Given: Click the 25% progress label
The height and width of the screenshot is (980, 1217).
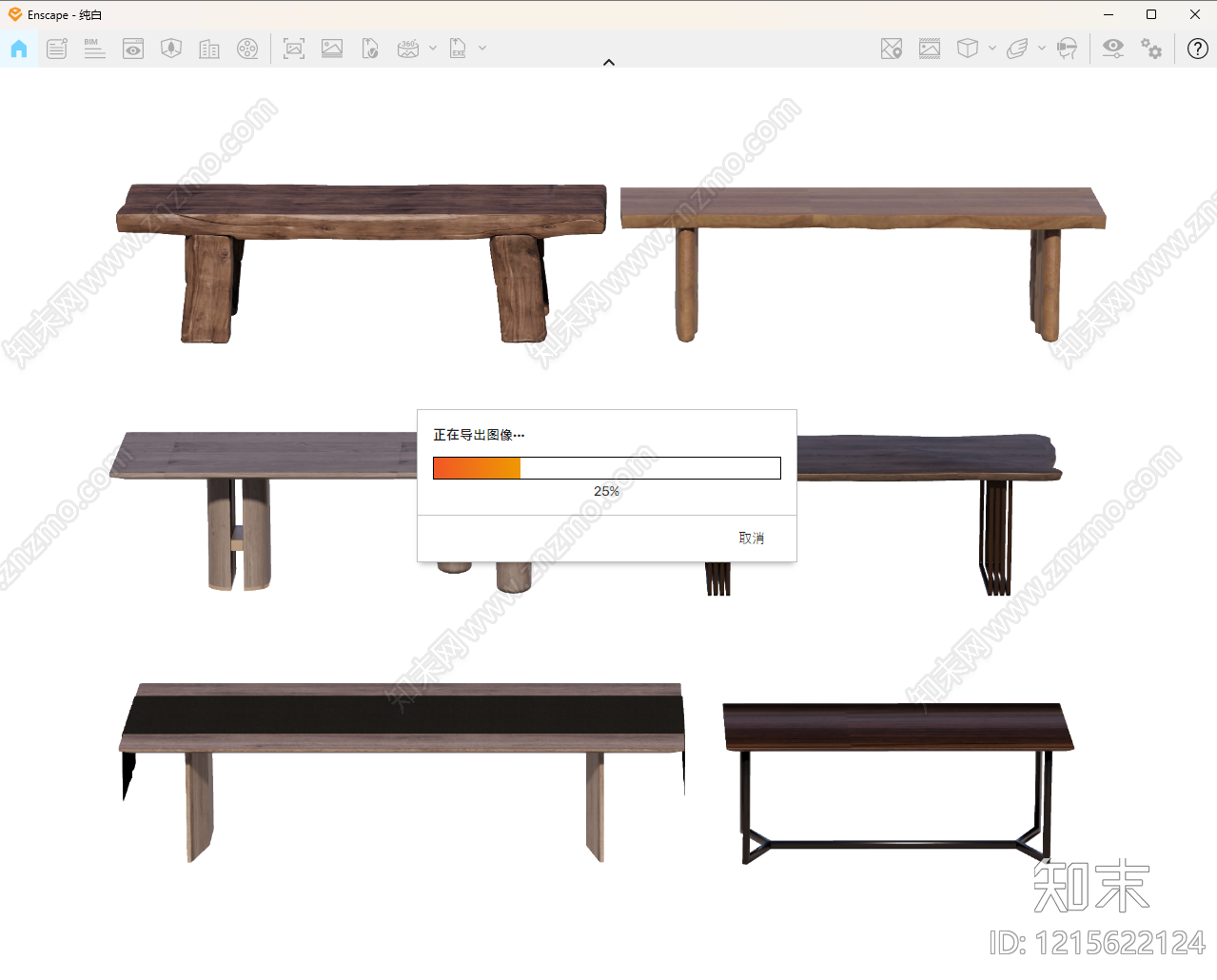Looking at the screenshot, I should 606,491.
